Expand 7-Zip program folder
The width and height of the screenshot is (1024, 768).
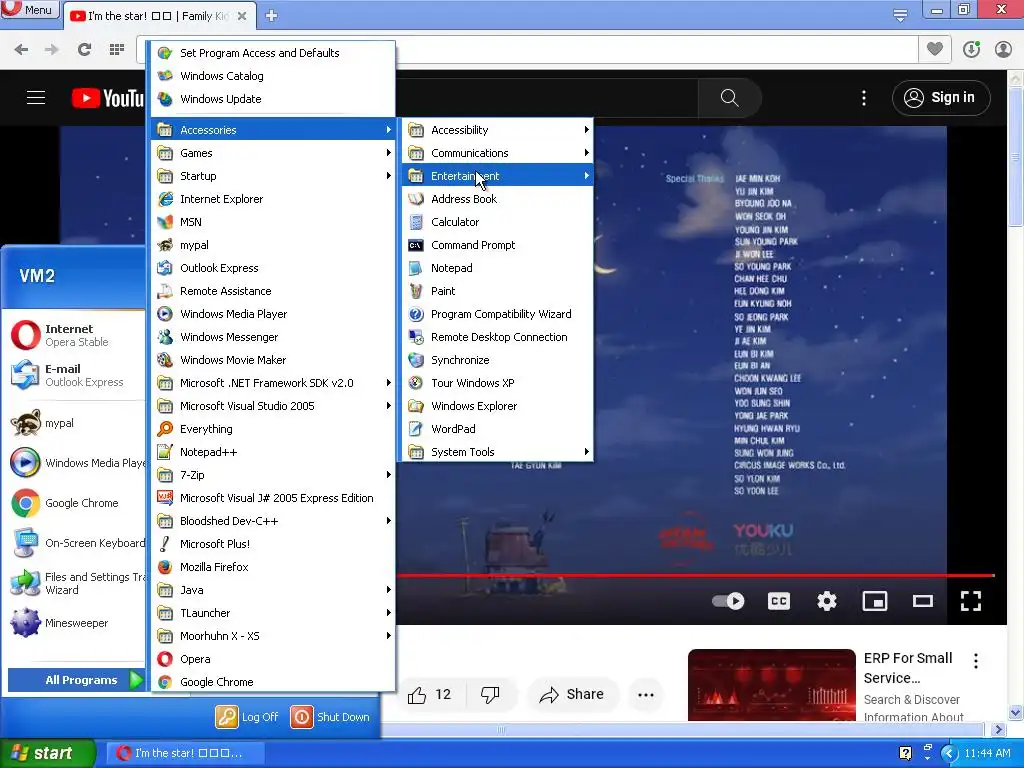(x=273, y=475)
